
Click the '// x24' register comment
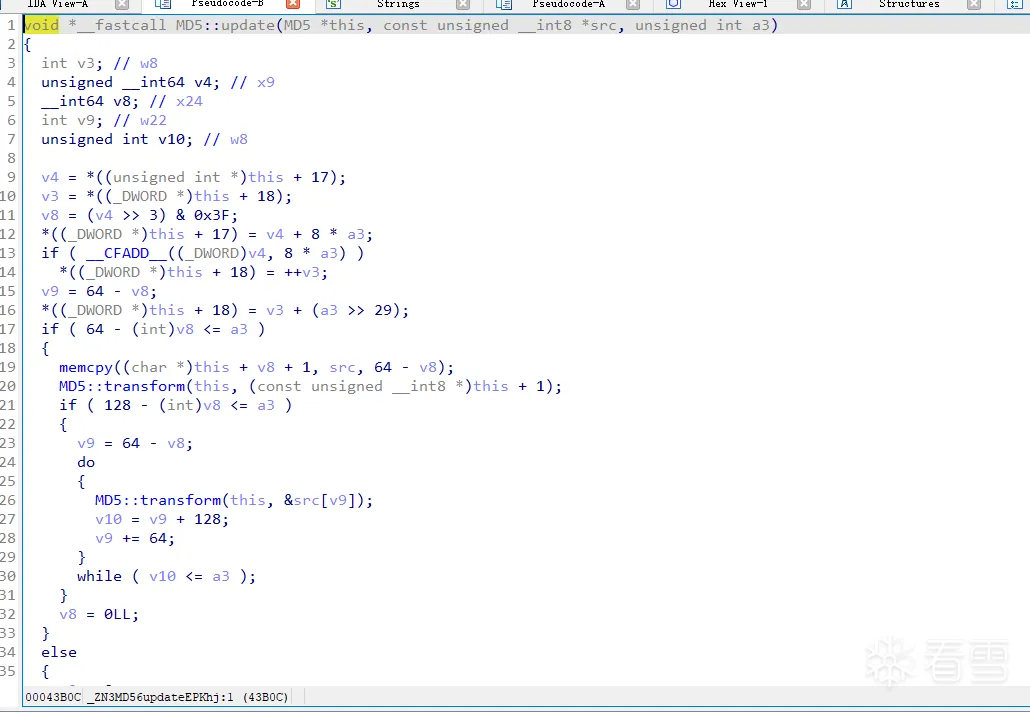tap(176, 101)
